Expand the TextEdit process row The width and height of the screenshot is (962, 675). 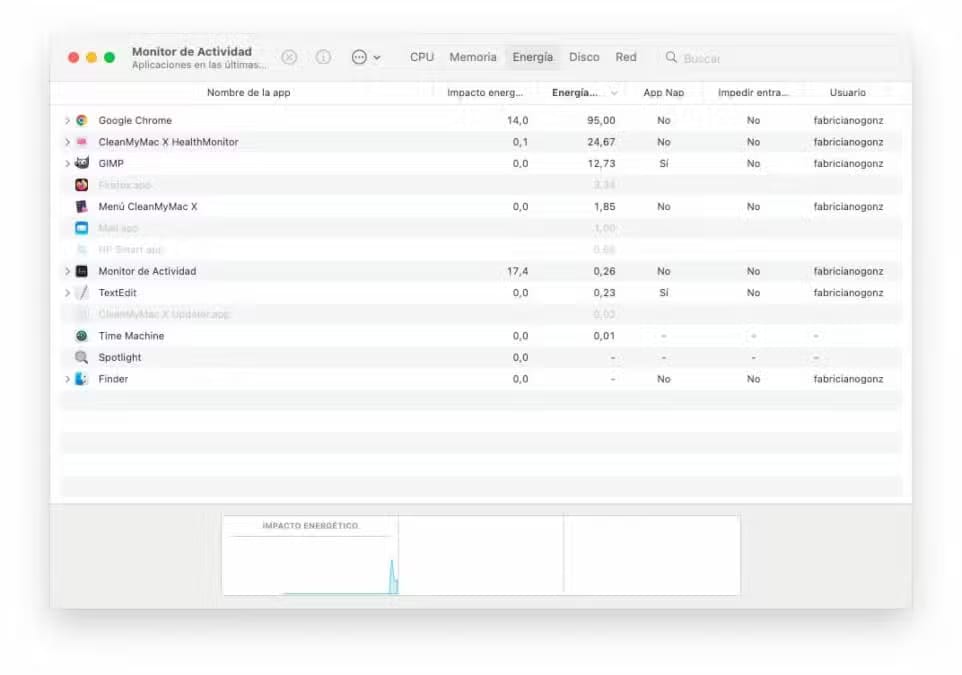pos(67,293)
